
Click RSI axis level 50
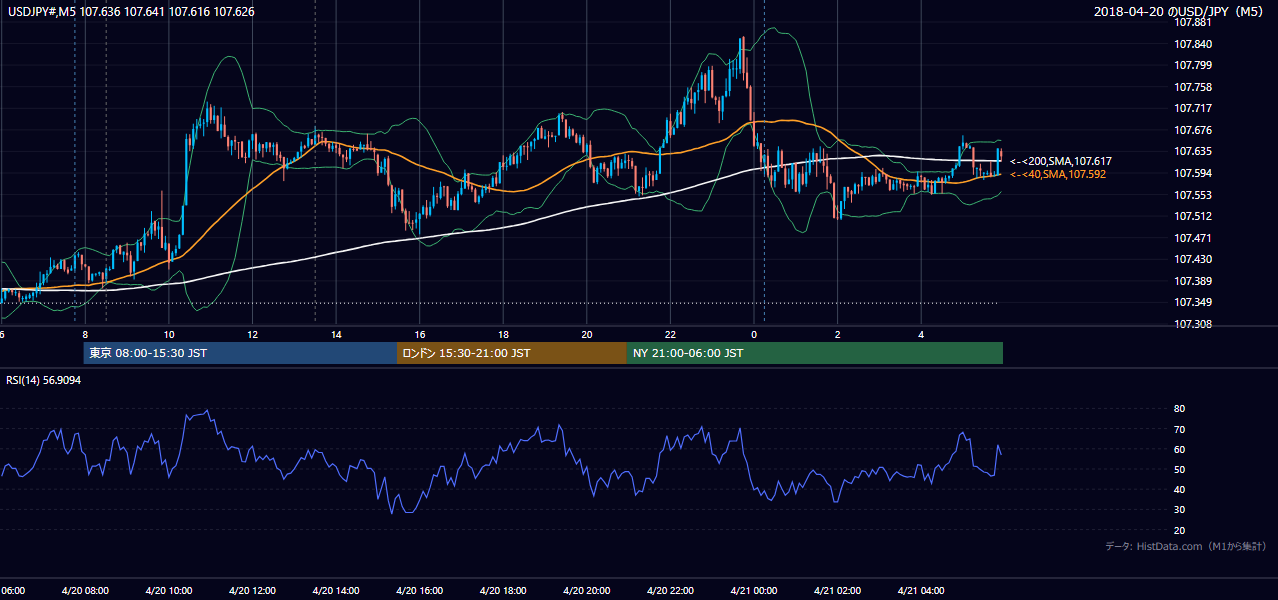(1179, 469)
